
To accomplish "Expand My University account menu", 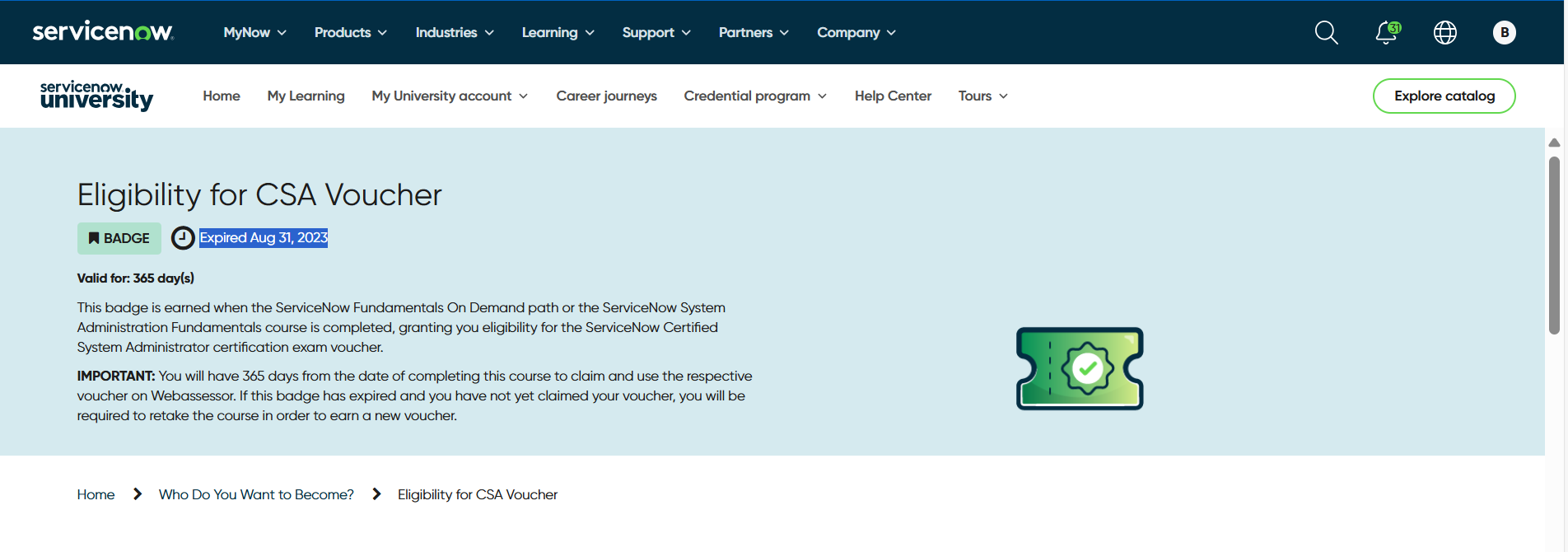I will pos(450,96).
